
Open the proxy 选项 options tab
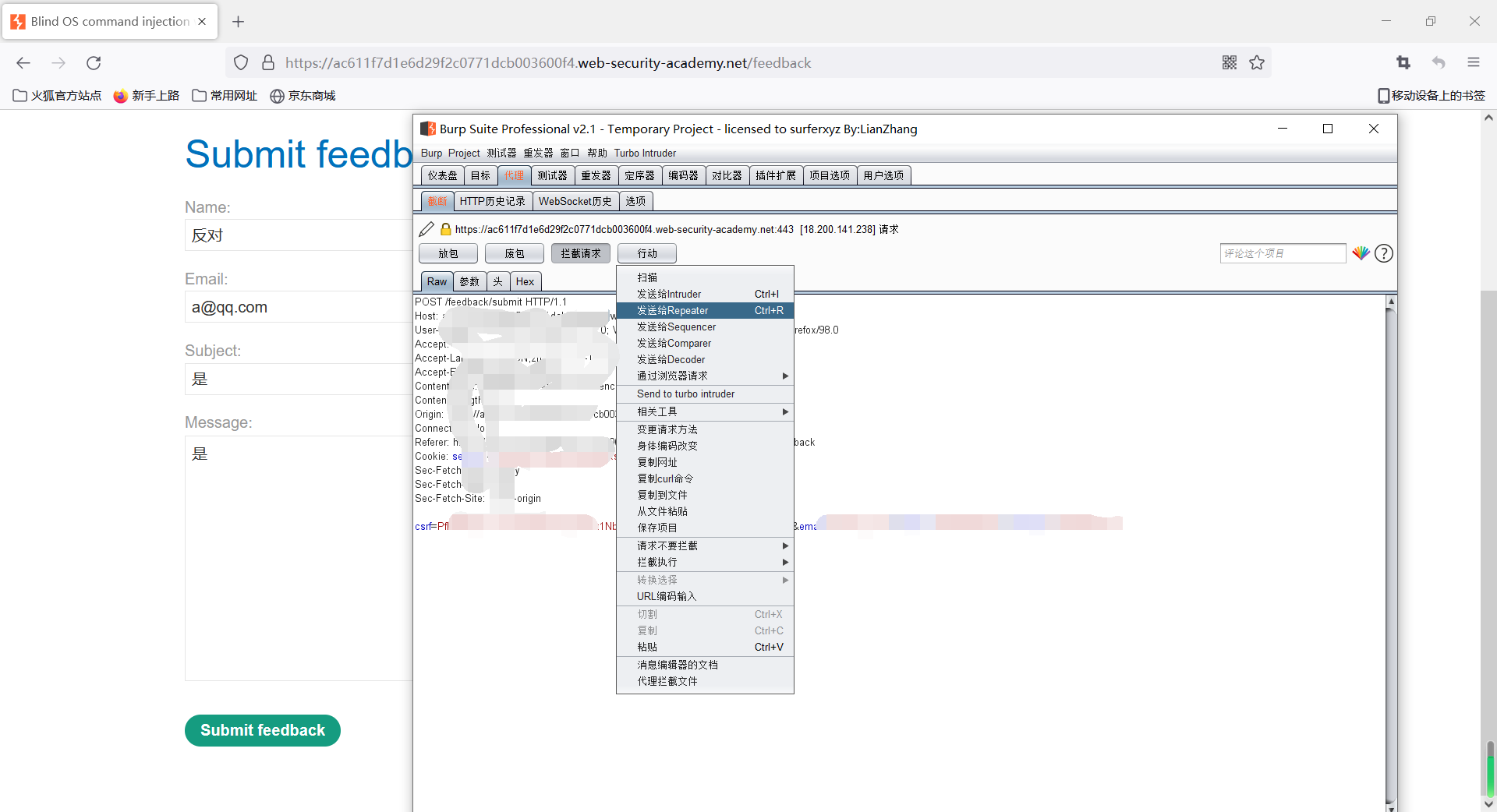[x=635, y=201]
